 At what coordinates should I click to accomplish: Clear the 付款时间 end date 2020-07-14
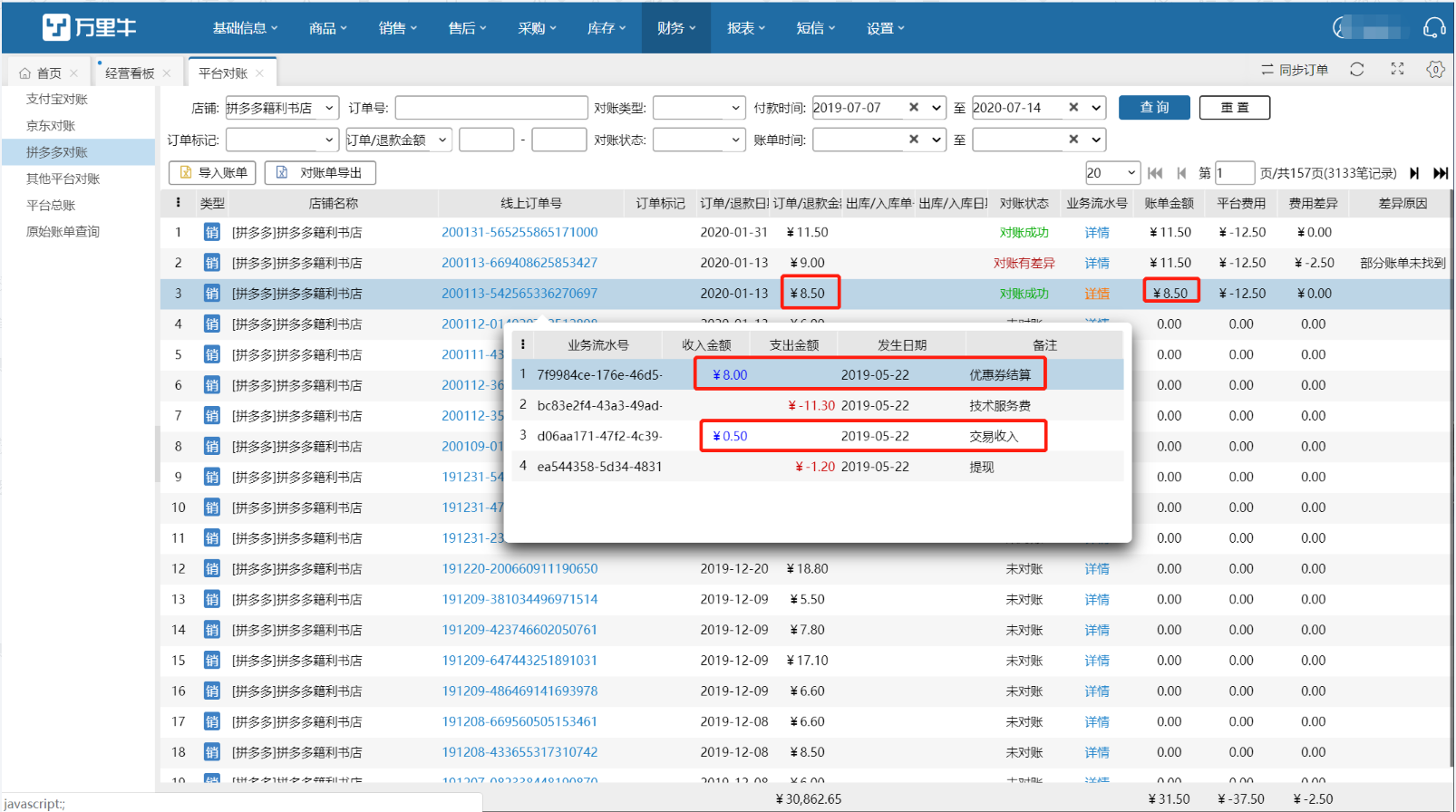tap(1073, 108)
